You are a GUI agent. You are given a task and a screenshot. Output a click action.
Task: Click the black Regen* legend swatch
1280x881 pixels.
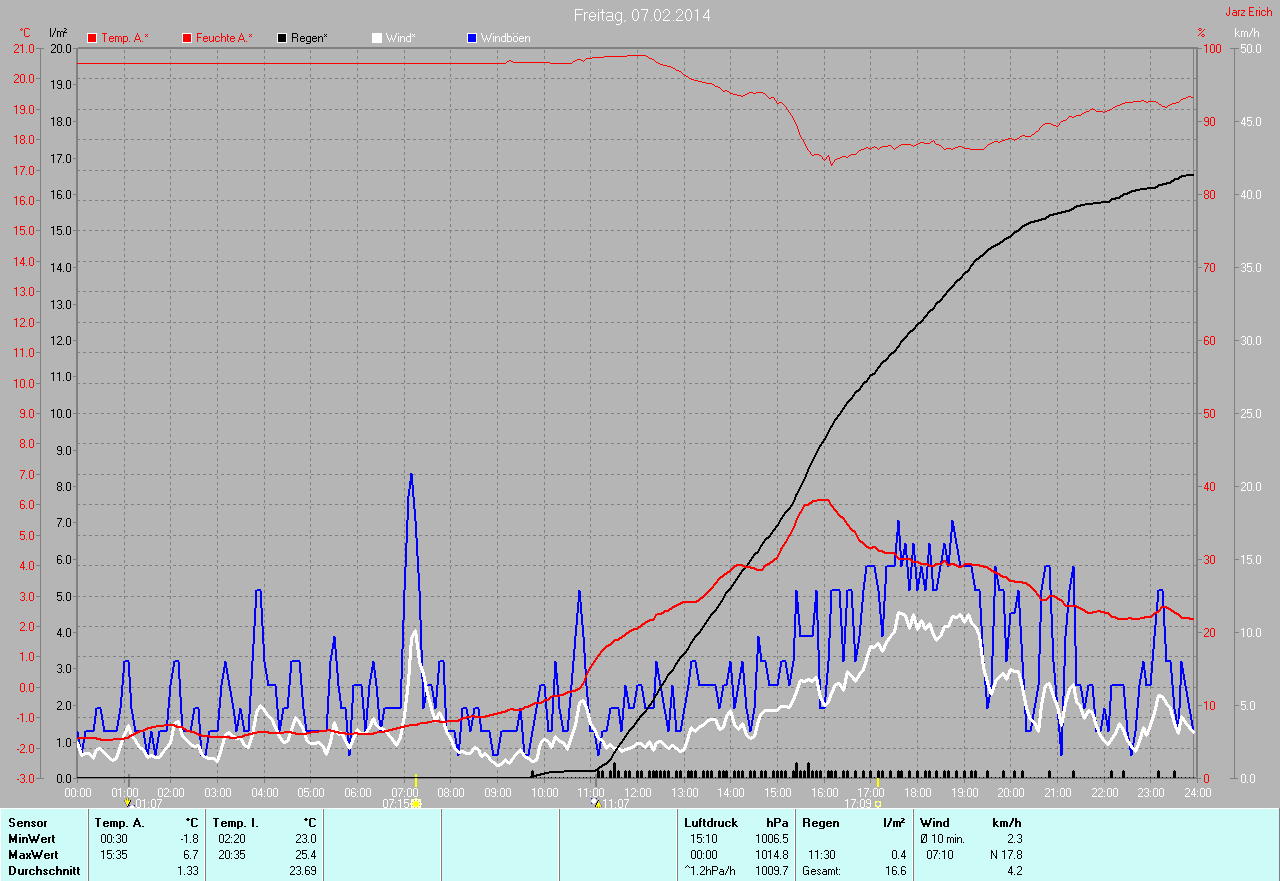coord(282,38)
